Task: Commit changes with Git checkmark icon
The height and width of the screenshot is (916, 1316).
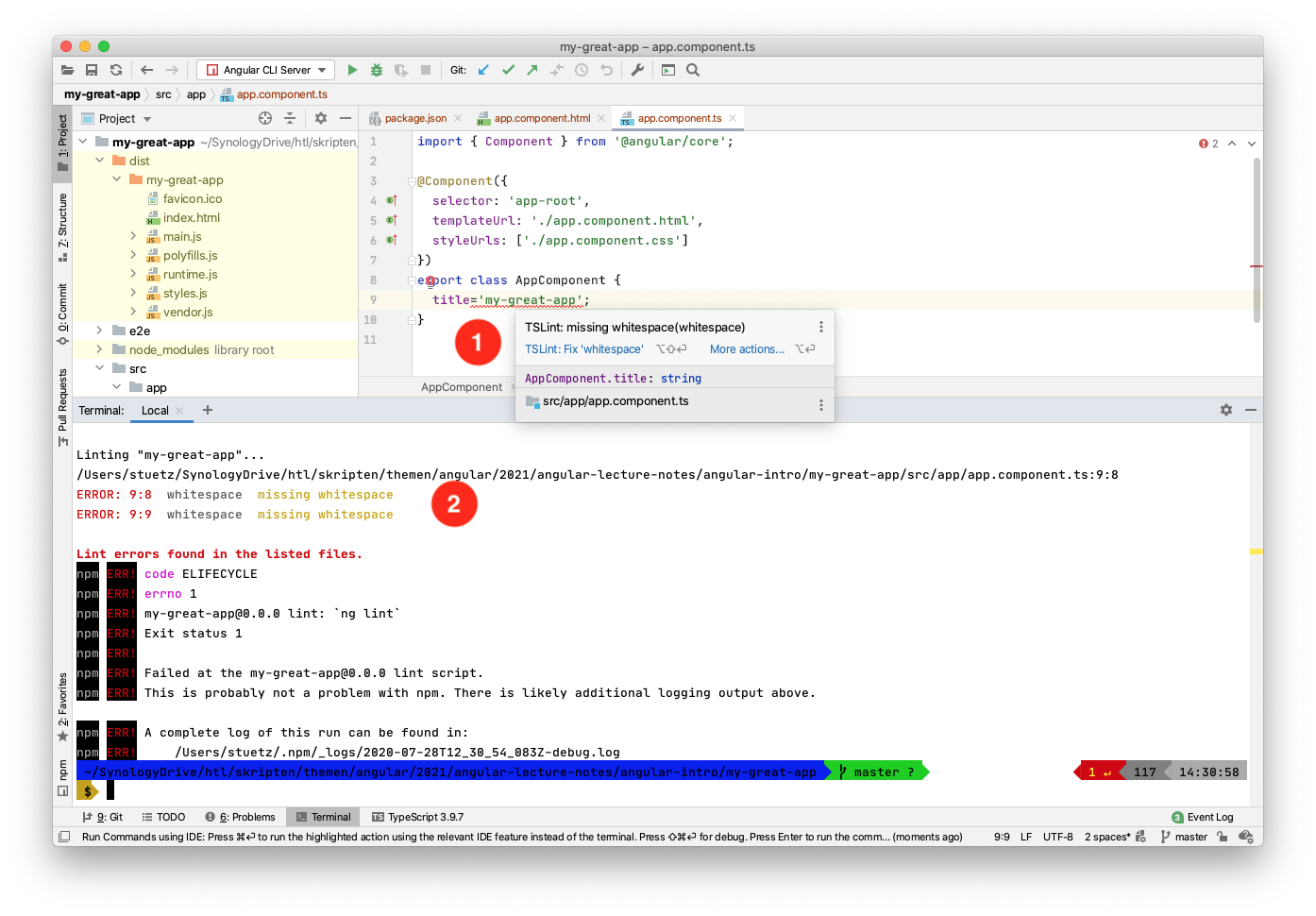Action: (x=508, y=70)
